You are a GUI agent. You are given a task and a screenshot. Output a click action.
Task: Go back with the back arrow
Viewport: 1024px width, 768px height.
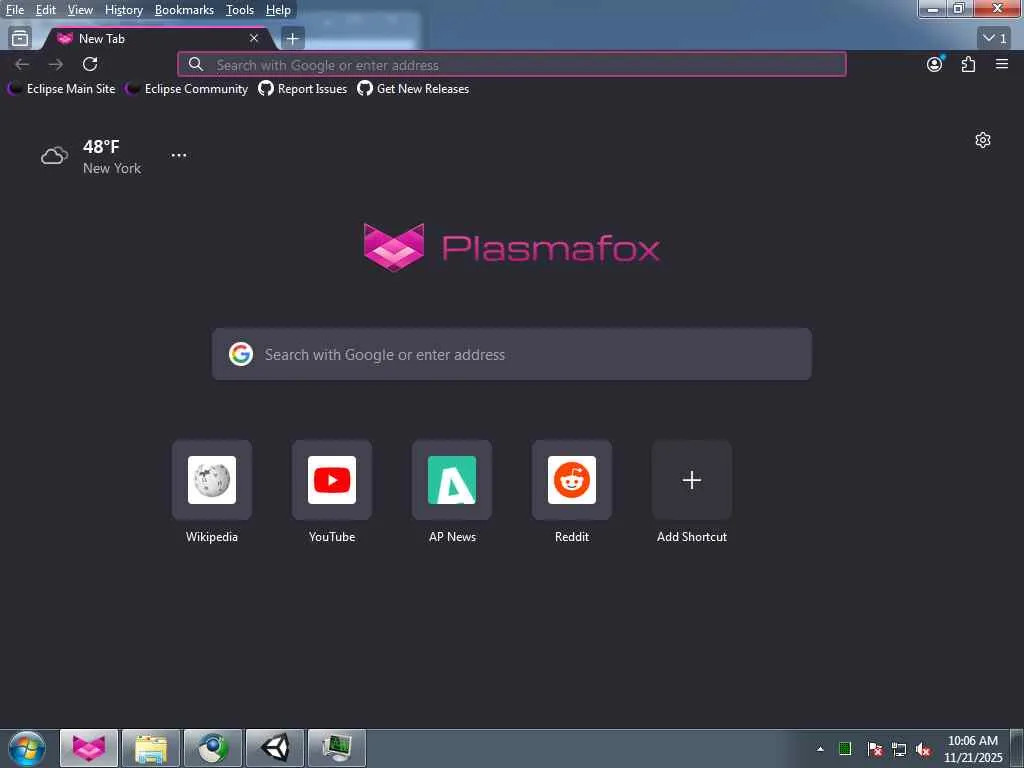pos(22,64)
